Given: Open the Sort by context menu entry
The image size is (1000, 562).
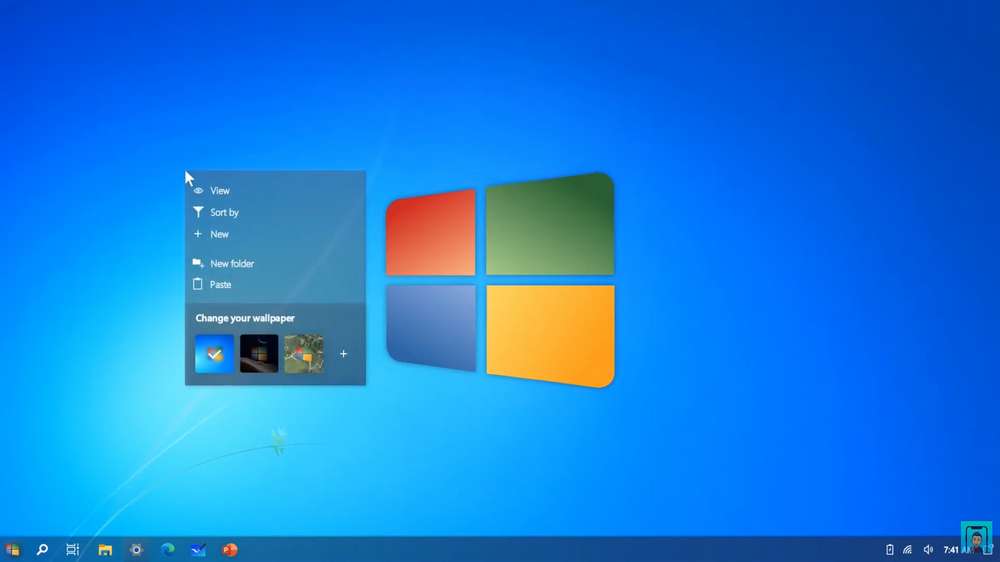Looking at the screenshot, I should click(275, 212).
